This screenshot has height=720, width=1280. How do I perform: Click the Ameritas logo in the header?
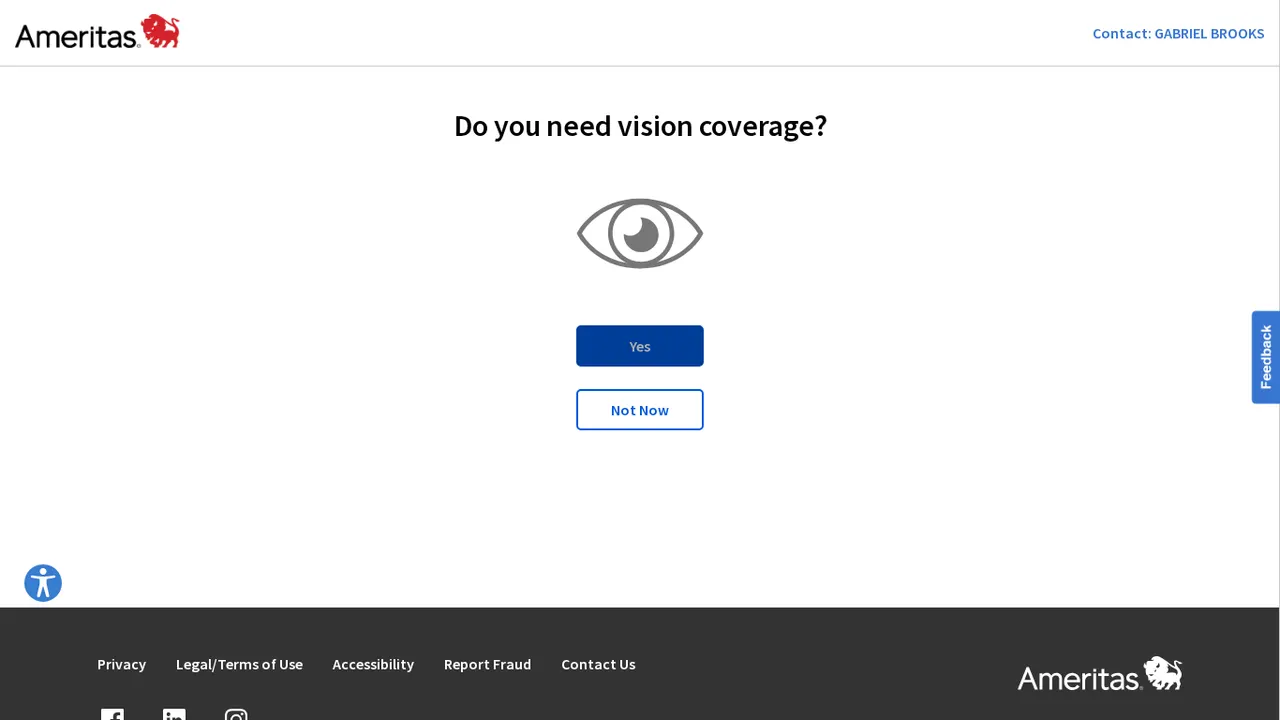coord(97,32)
